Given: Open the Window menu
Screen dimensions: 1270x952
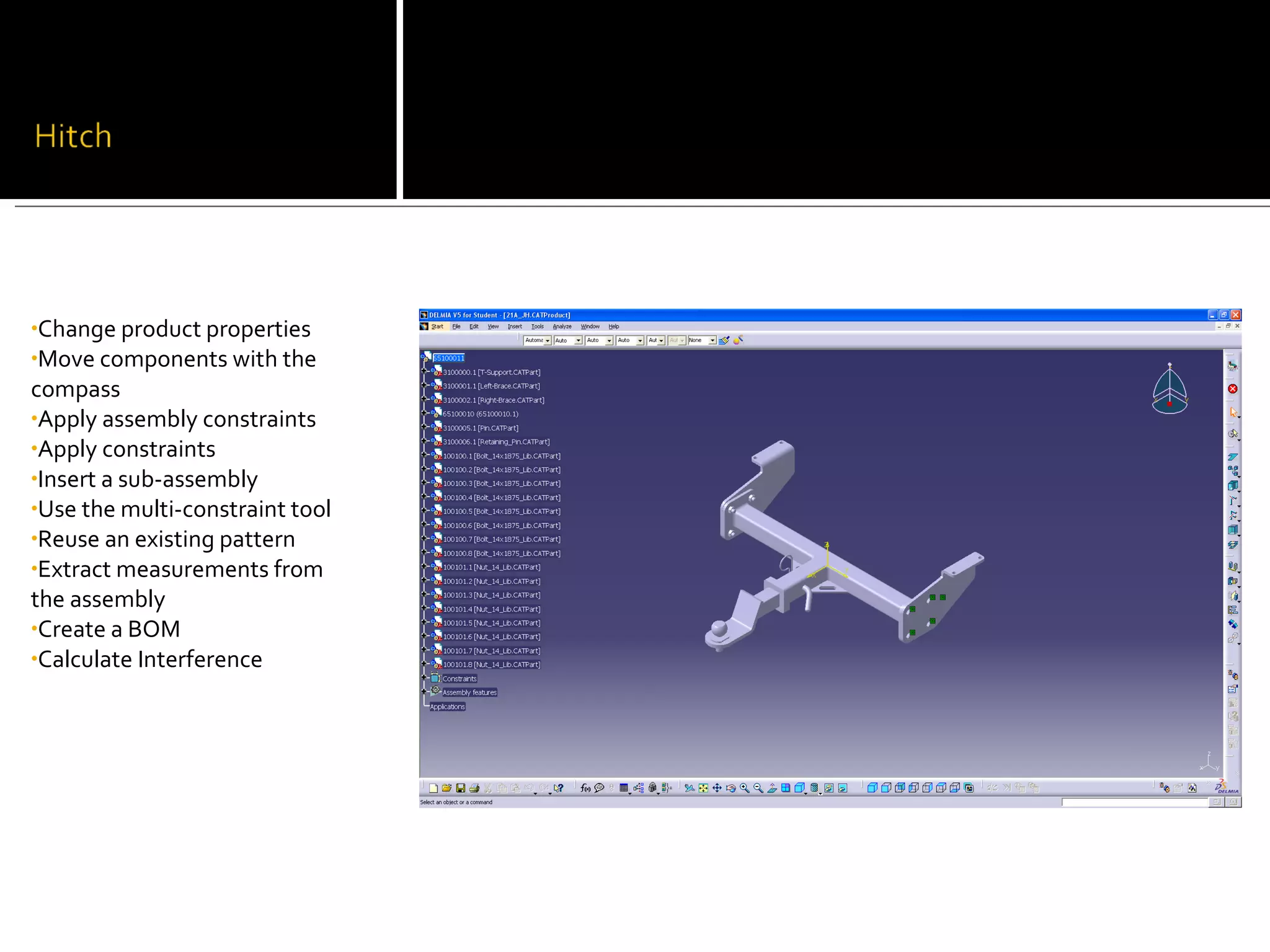Looking at the screenshot, I should click(x=590, y=327).
